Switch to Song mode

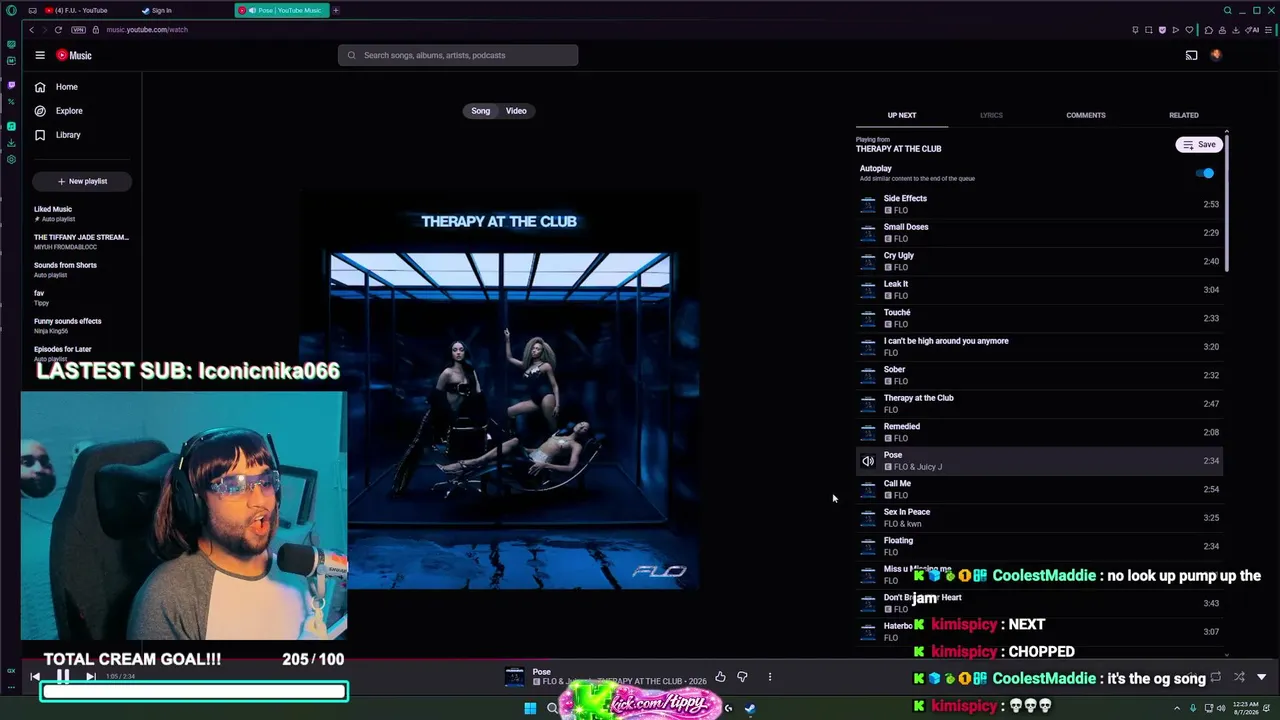click(x=481, y=111)
